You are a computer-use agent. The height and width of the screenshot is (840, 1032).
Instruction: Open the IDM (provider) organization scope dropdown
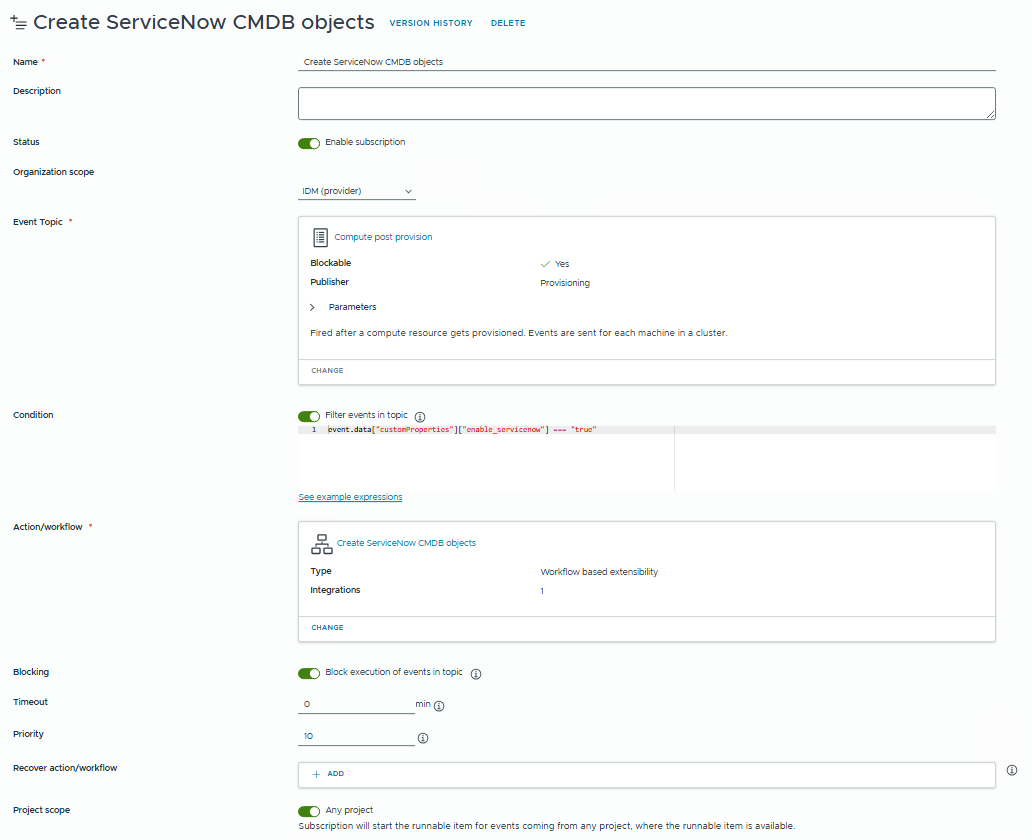click(357, 190)
